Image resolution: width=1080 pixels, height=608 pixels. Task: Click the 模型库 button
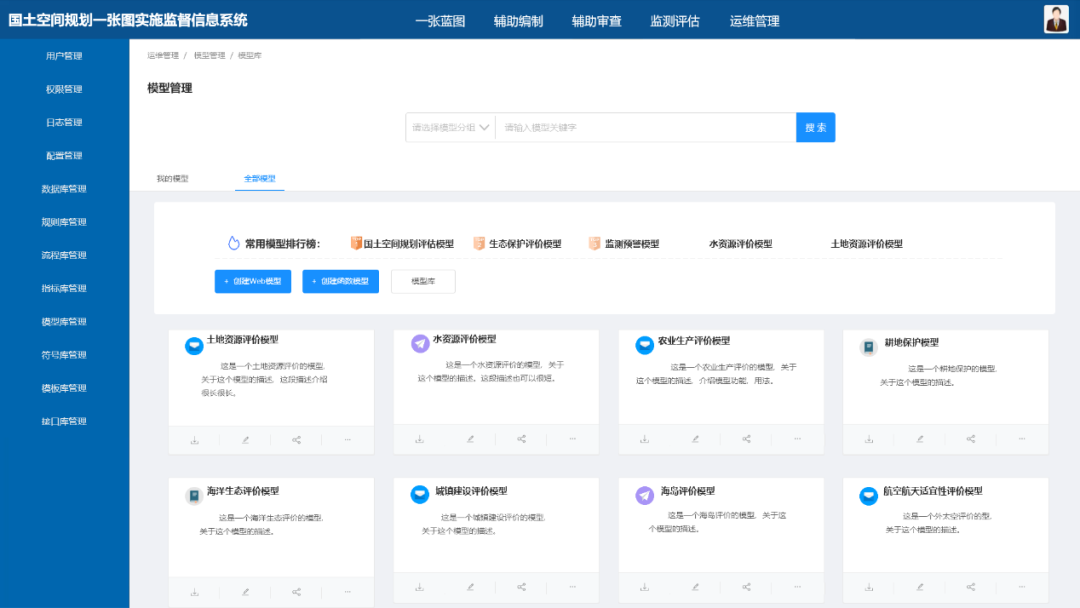point(423,281)
